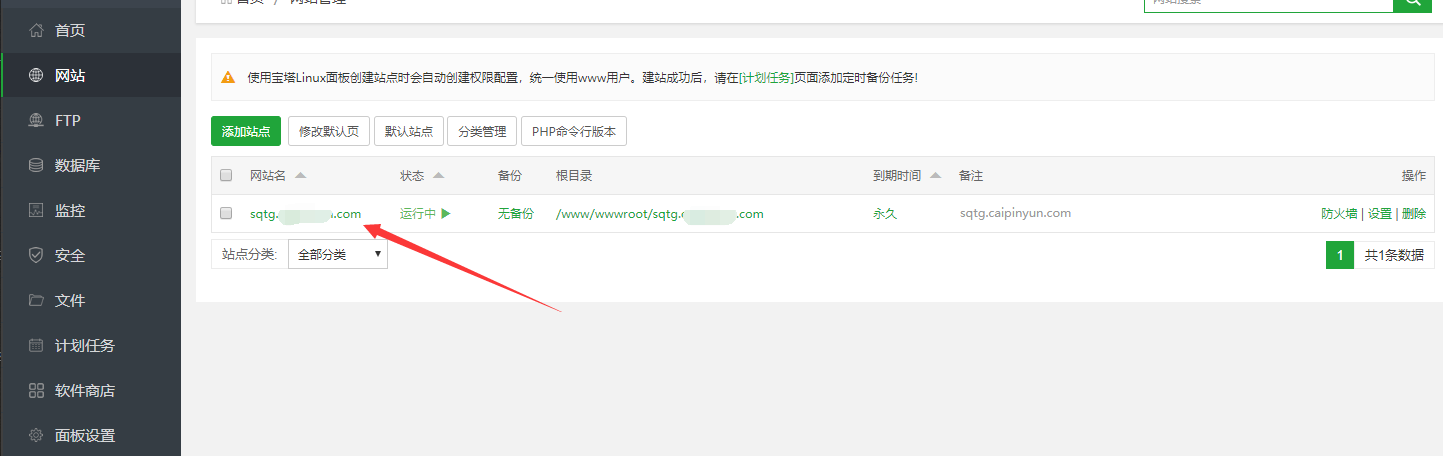Open 面板设置 in the sidebar
Viewport: 1443px width, 456px height.
(84, 436)
